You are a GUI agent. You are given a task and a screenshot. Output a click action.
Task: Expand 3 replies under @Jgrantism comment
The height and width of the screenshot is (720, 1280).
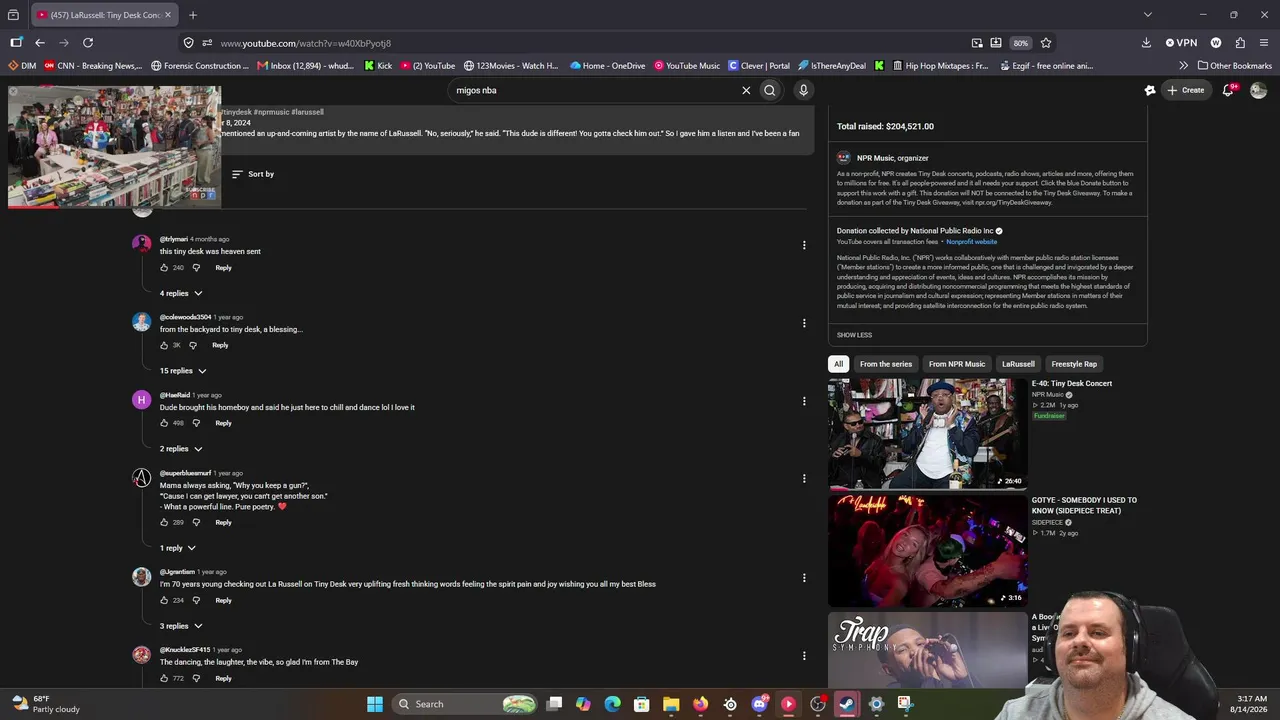[181, 626]
